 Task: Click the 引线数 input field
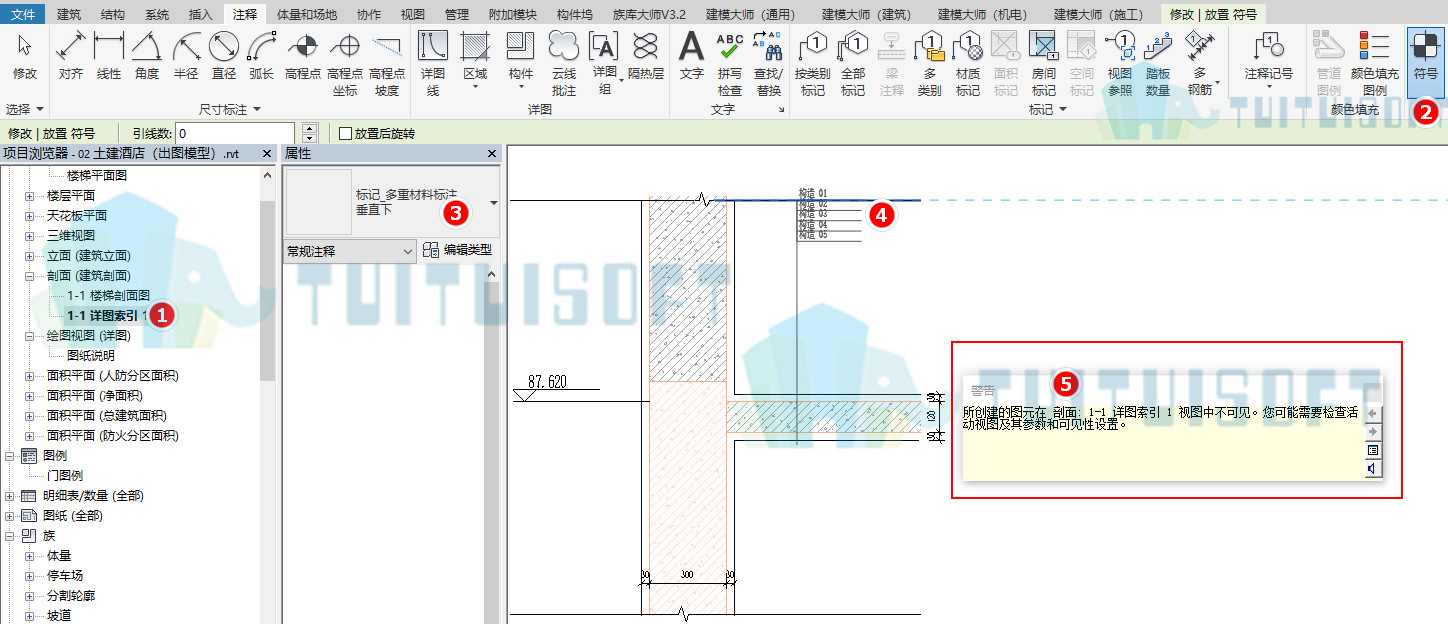point(237,133)
